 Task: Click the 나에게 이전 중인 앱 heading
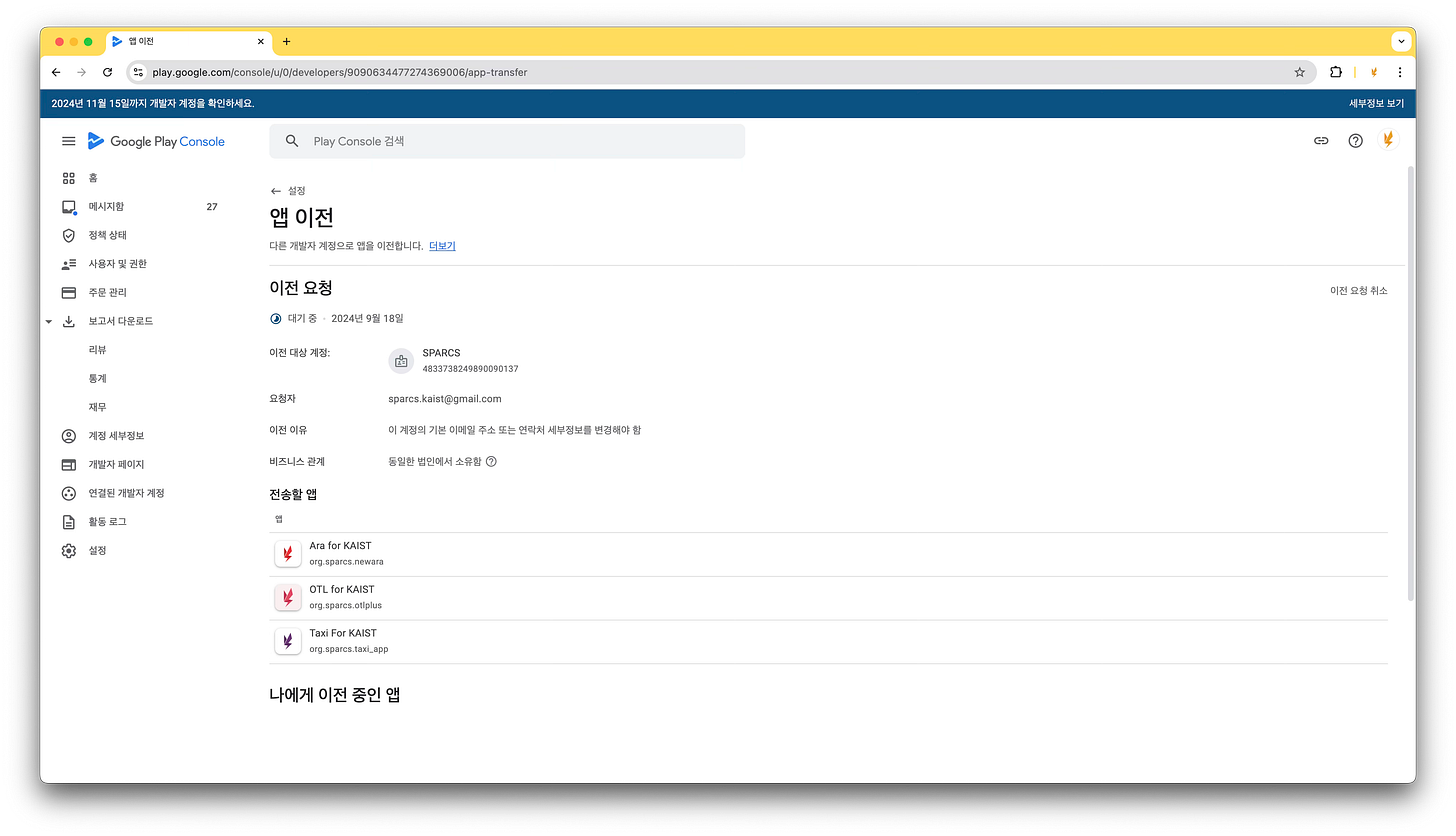pyautogui.click(x=335, y=695)
